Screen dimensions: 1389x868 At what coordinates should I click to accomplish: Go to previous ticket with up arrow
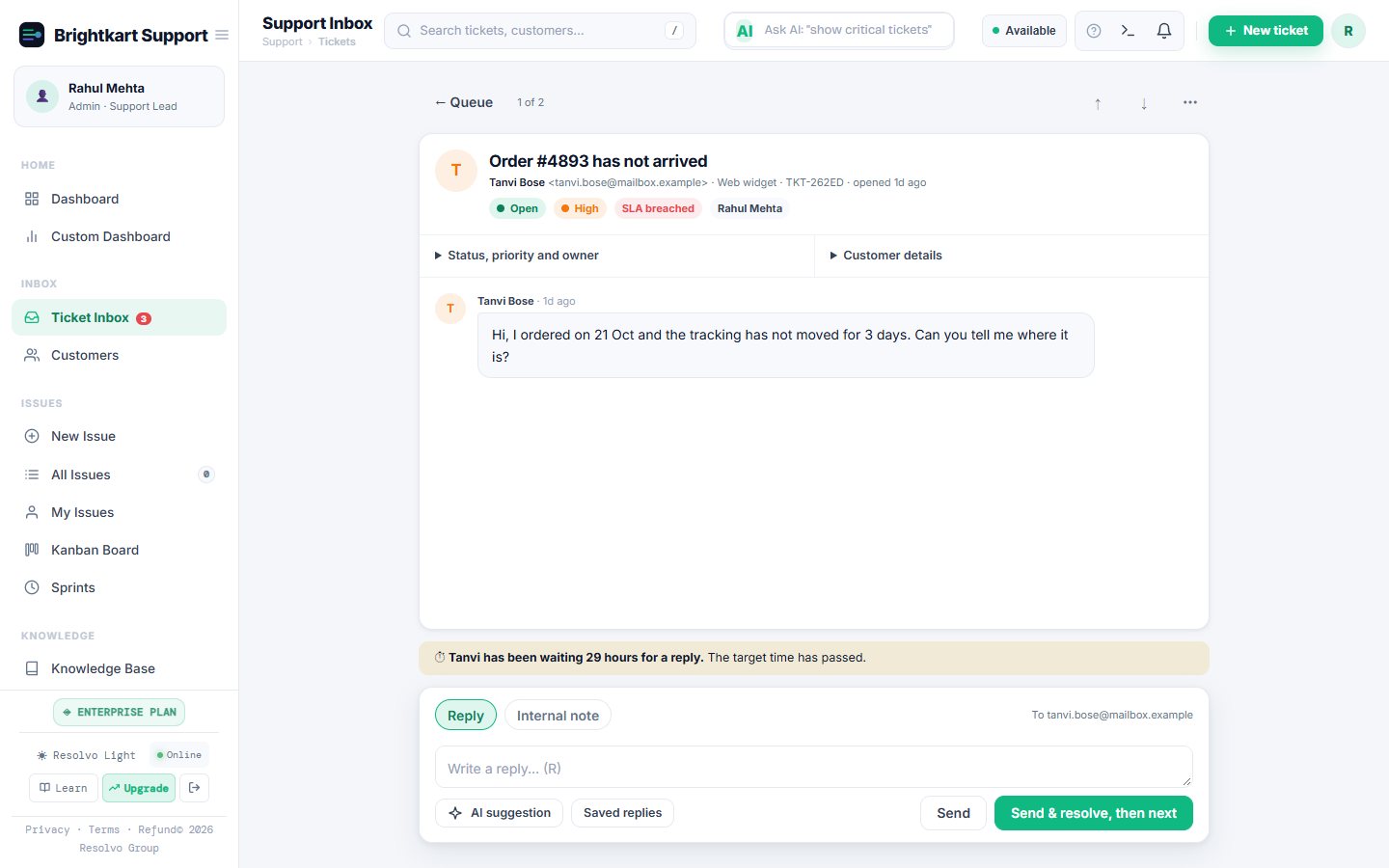[x=1098, y=103]
